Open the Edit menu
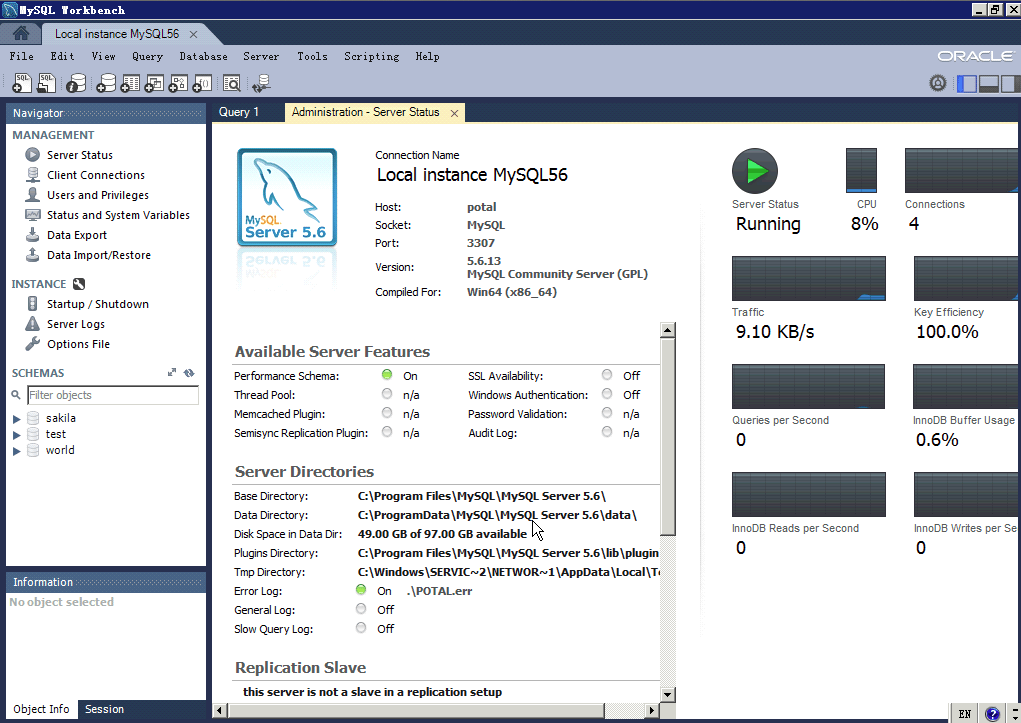Image resolution: width=1021 pixels, height=723 pixels. 63,57
